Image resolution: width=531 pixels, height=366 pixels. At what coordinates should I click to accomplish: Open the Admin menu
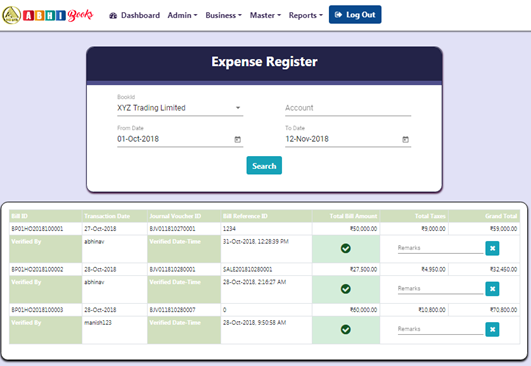pyautogui.click(x=182, y=15)
